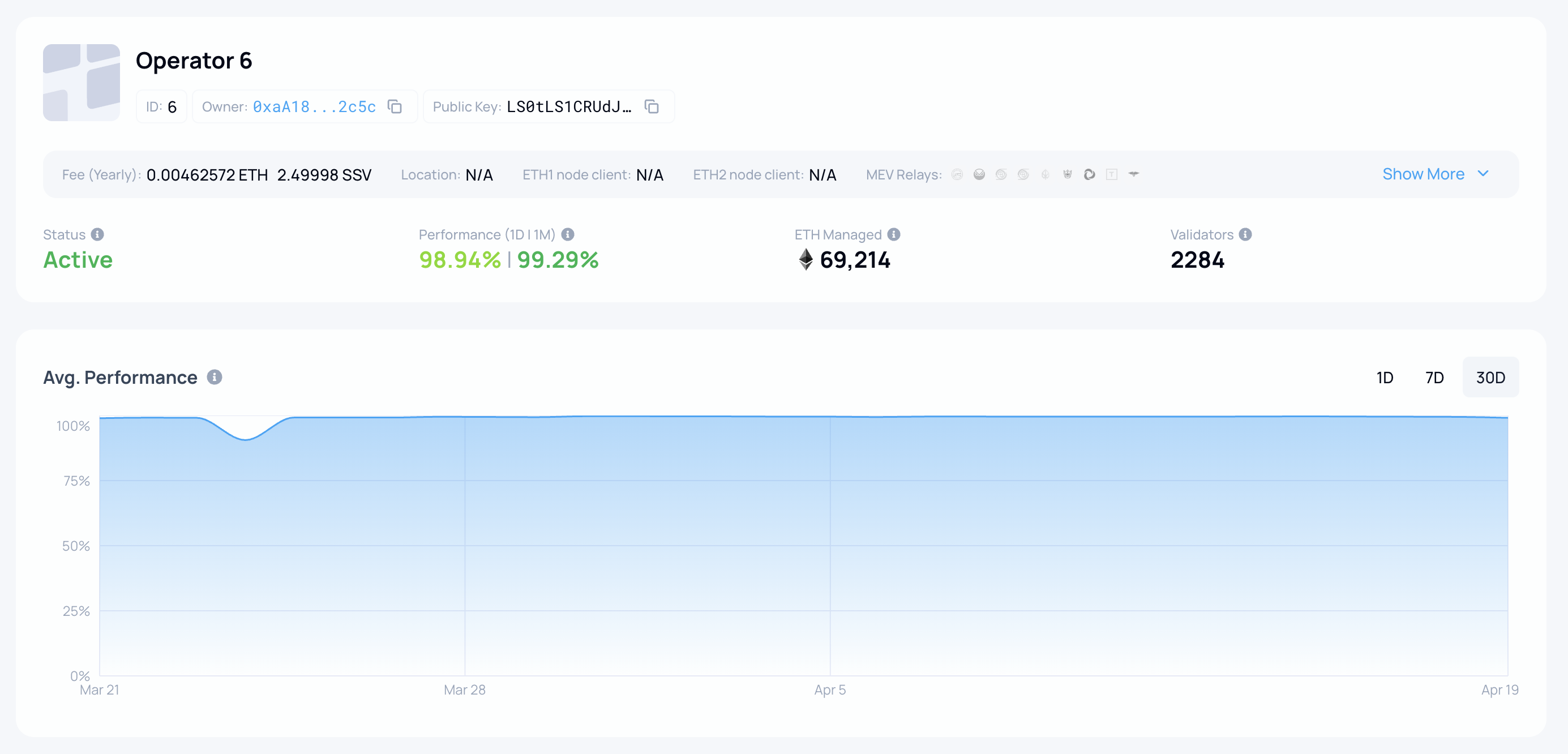
Task: Open the Avg. Performance info icon
Action: [x=215, y=376]
